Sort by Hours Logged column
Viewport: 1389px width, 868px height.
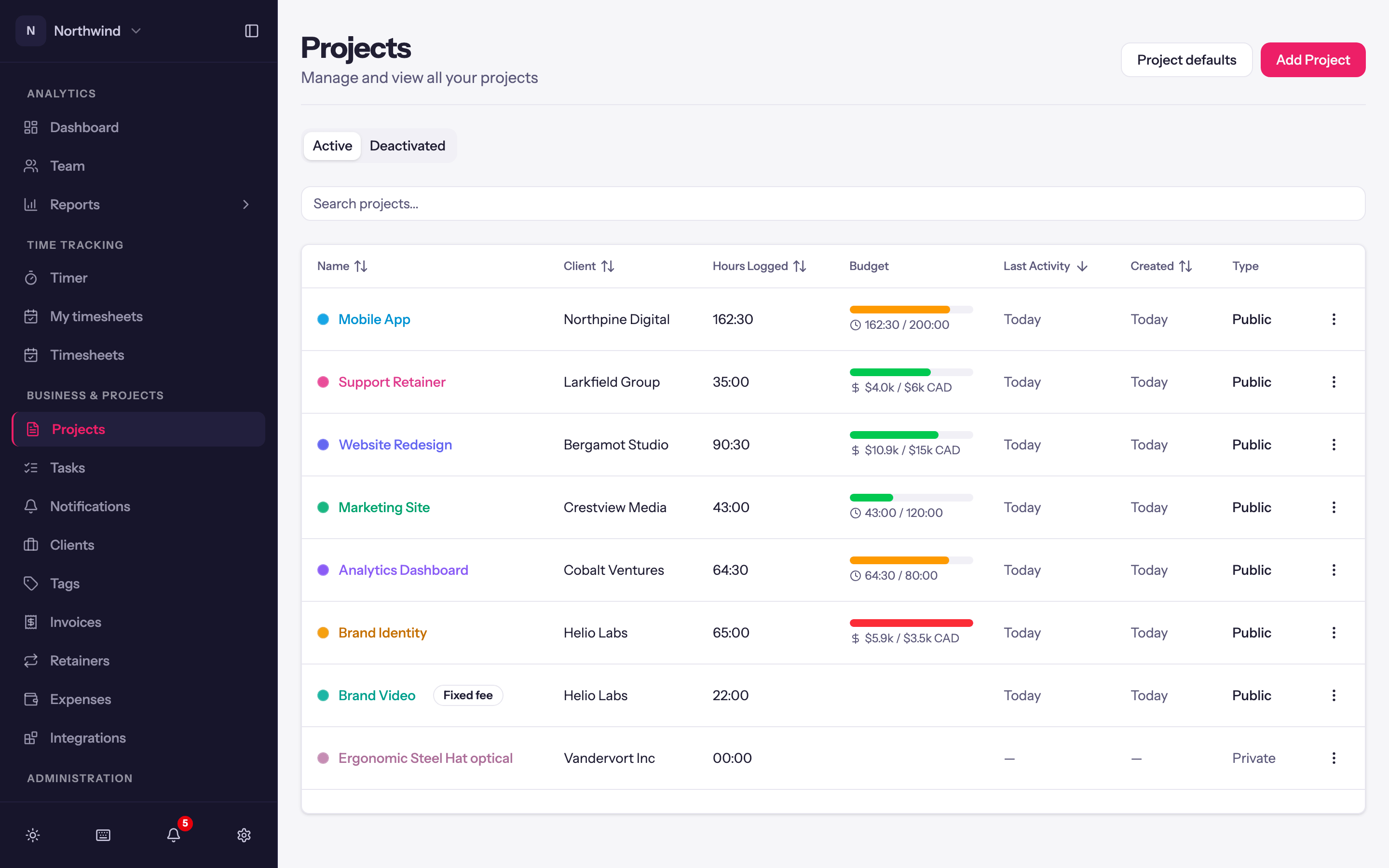click(x=759, y=266)
